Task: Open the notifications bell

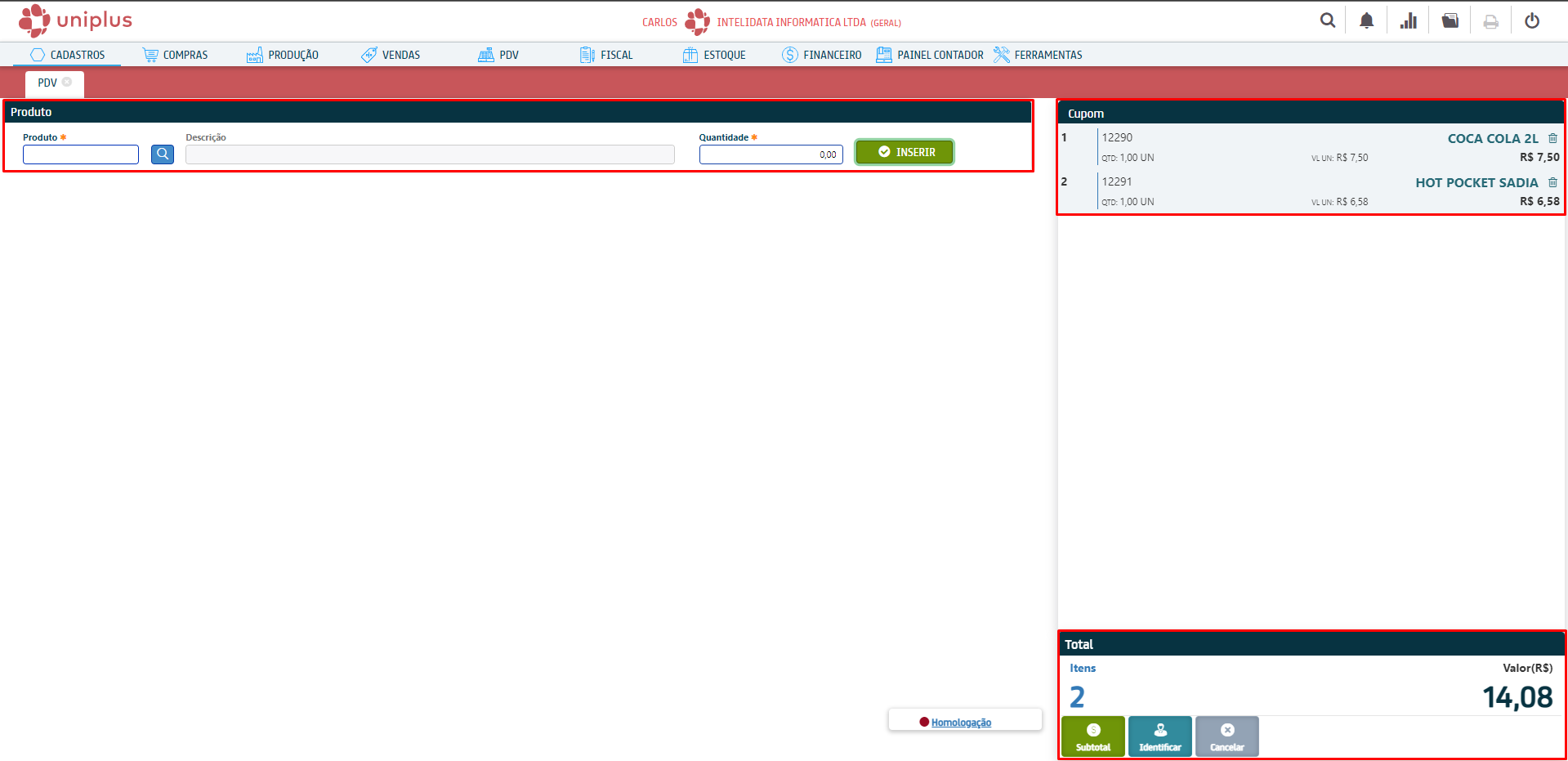Action: (x=1366, y=21)
